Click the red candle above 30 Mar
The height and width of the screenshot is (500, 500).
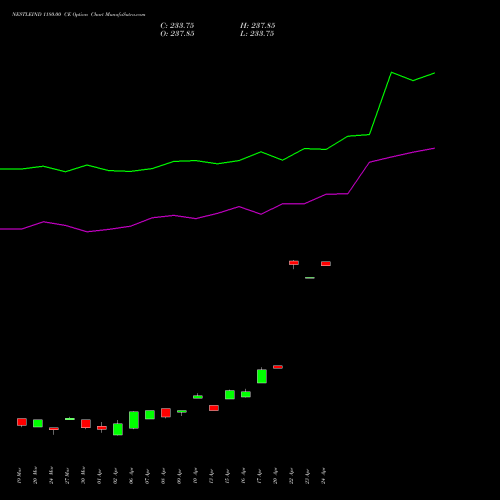pyautogui.click(x=86, y=424)
